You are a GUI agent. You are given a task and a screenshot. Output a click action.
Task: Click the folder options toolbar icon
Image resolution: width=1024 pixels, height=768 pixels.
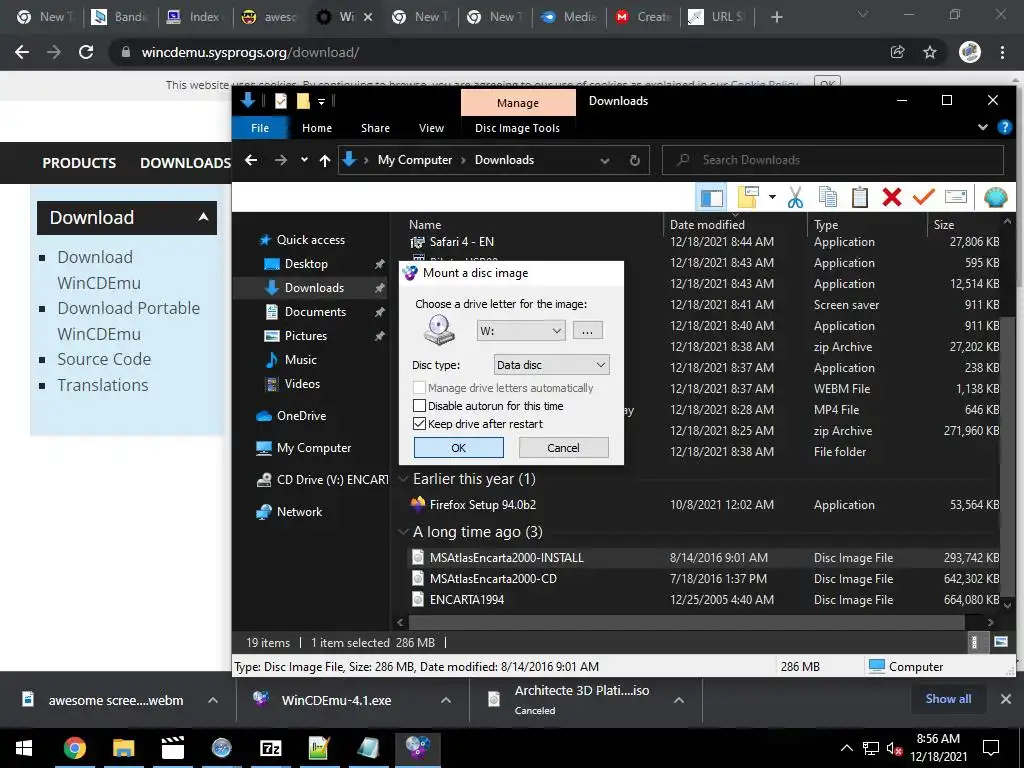pos(748,197)
